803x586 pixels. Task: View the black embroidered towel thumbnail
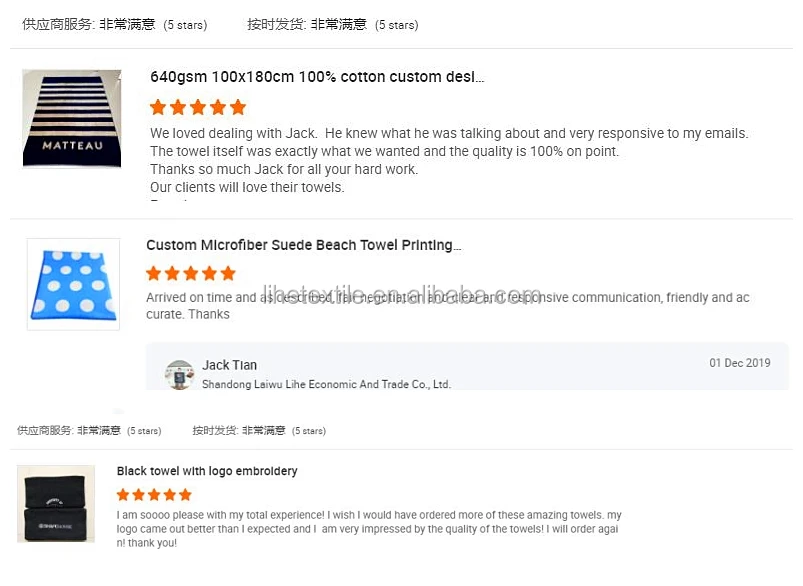tap(56, 504)
